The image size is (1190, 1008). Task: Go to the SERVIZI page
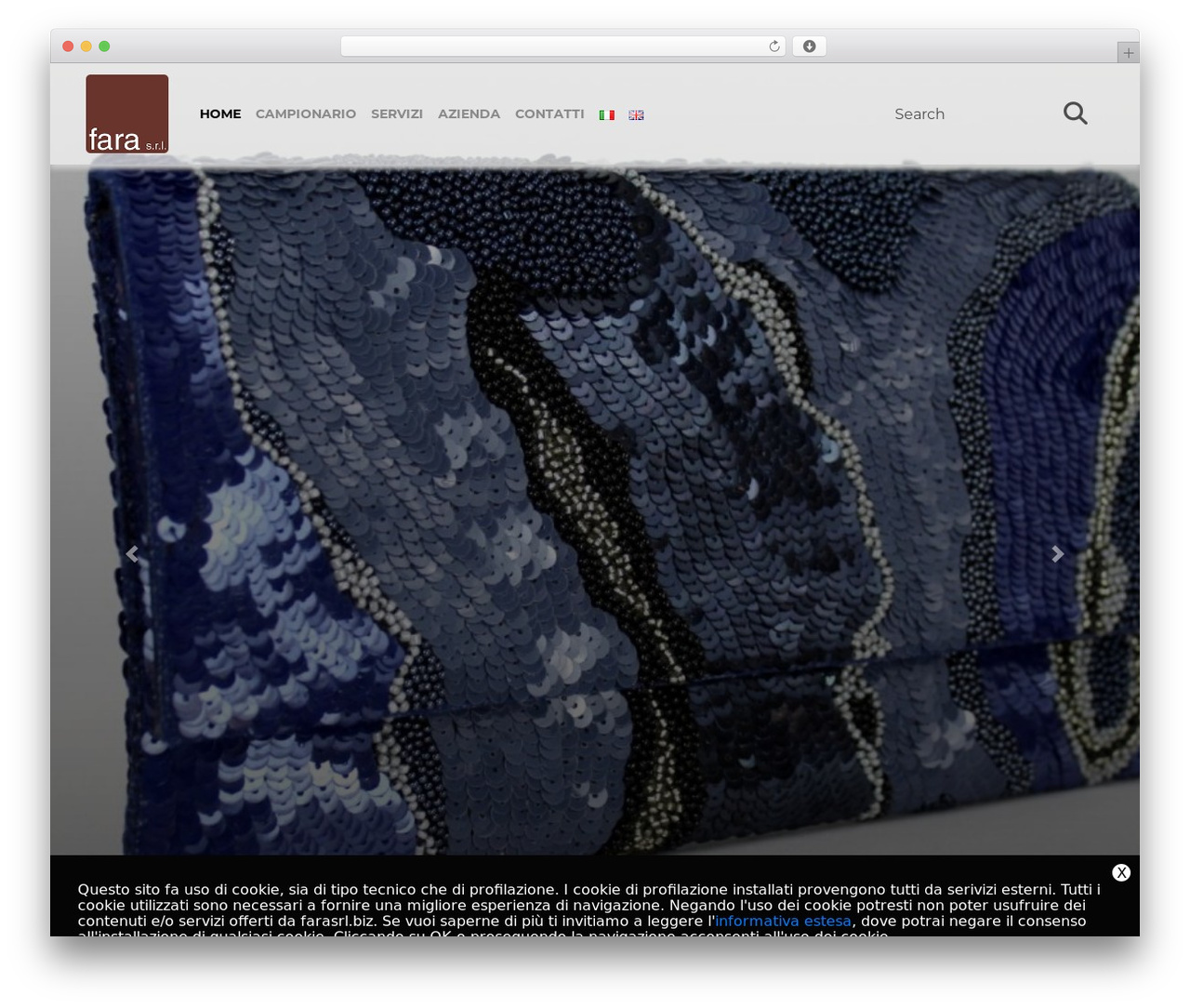pos(397,113)
